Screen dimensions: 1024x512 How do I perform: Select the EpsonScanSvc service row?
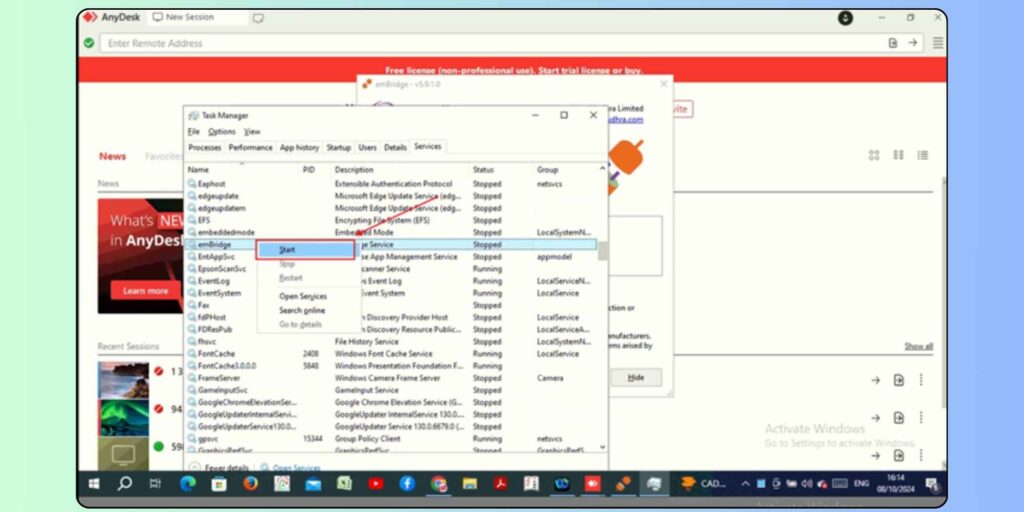(x=391, y=268)
